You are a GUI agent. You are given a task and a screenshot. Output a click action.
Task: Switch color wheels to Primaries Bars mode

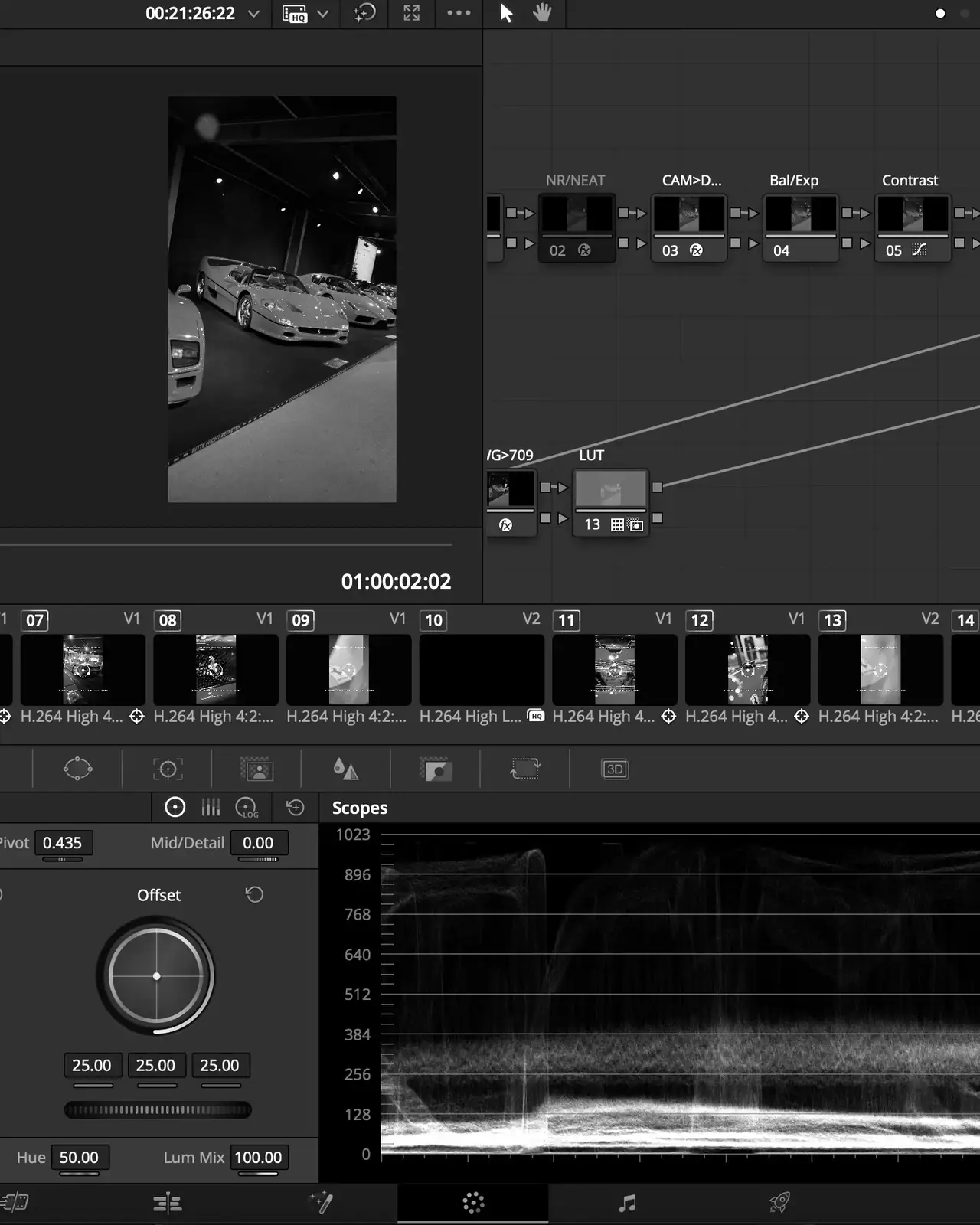pos(211,807)
